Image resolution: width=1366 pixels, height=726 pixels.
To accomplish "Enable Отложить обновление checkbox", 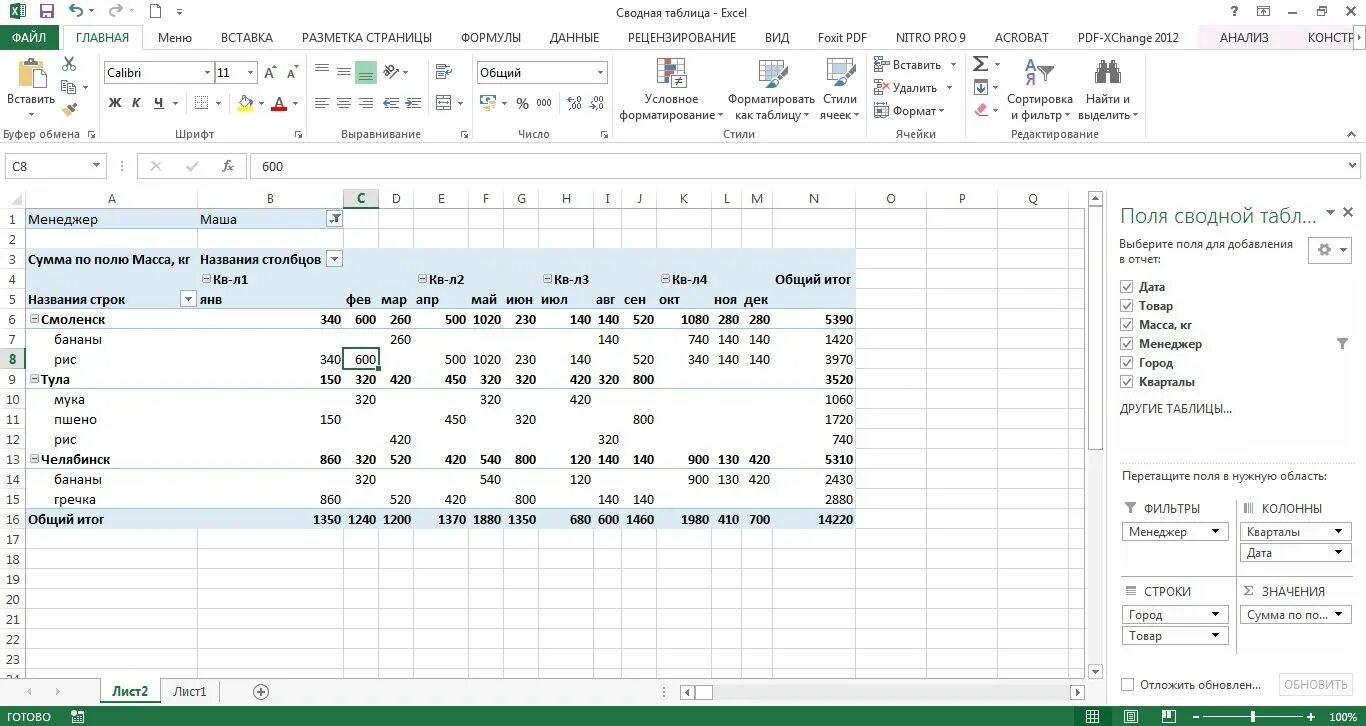I will (1128, 685).
